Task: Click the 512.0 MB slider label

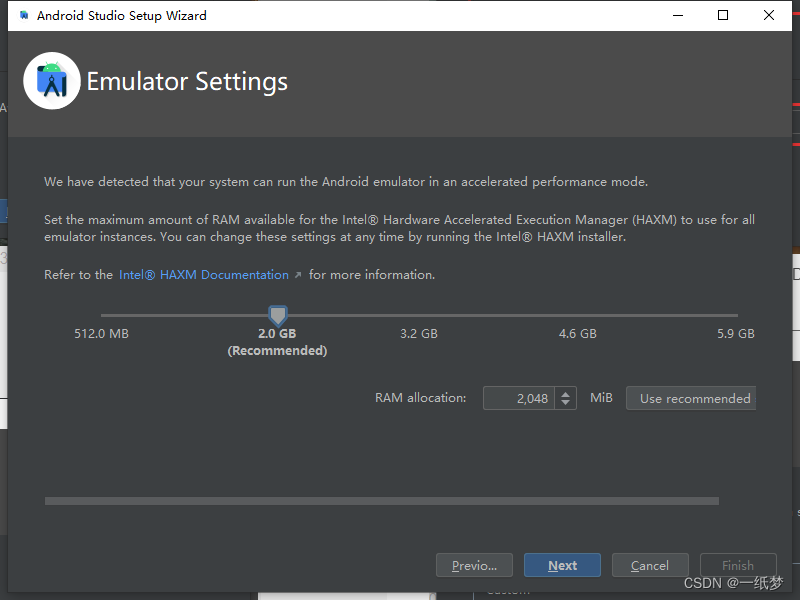Action: 102,334
